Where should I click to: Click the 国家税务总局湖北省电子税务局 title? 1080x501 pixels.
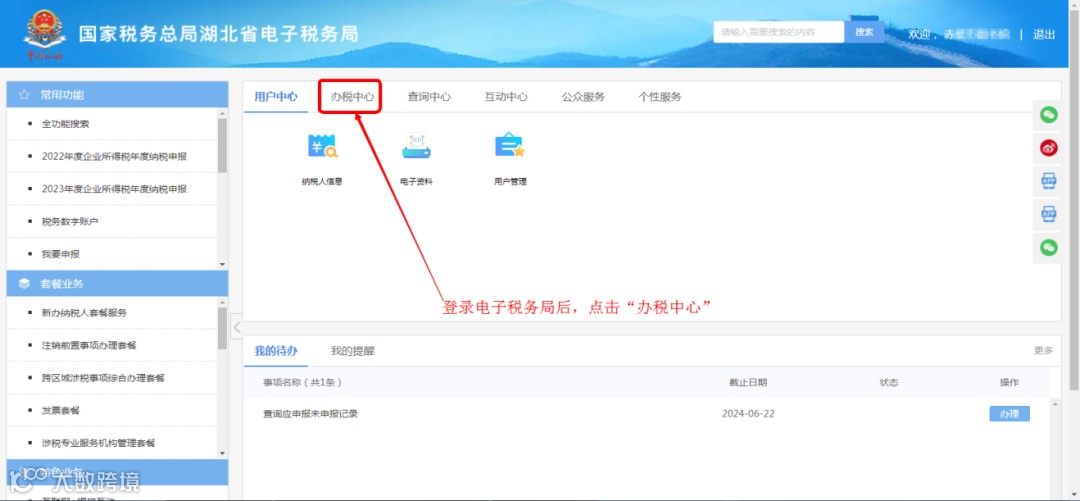[x=218, y=34]
